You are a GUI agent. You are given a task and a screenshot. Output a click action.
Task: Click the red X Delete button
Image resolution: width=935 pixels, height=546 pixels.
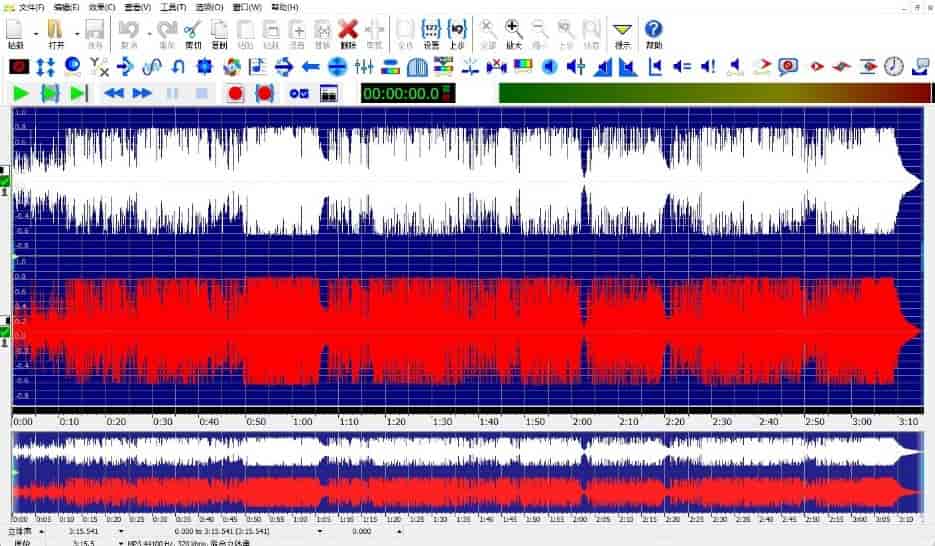(x=348, y=34)
